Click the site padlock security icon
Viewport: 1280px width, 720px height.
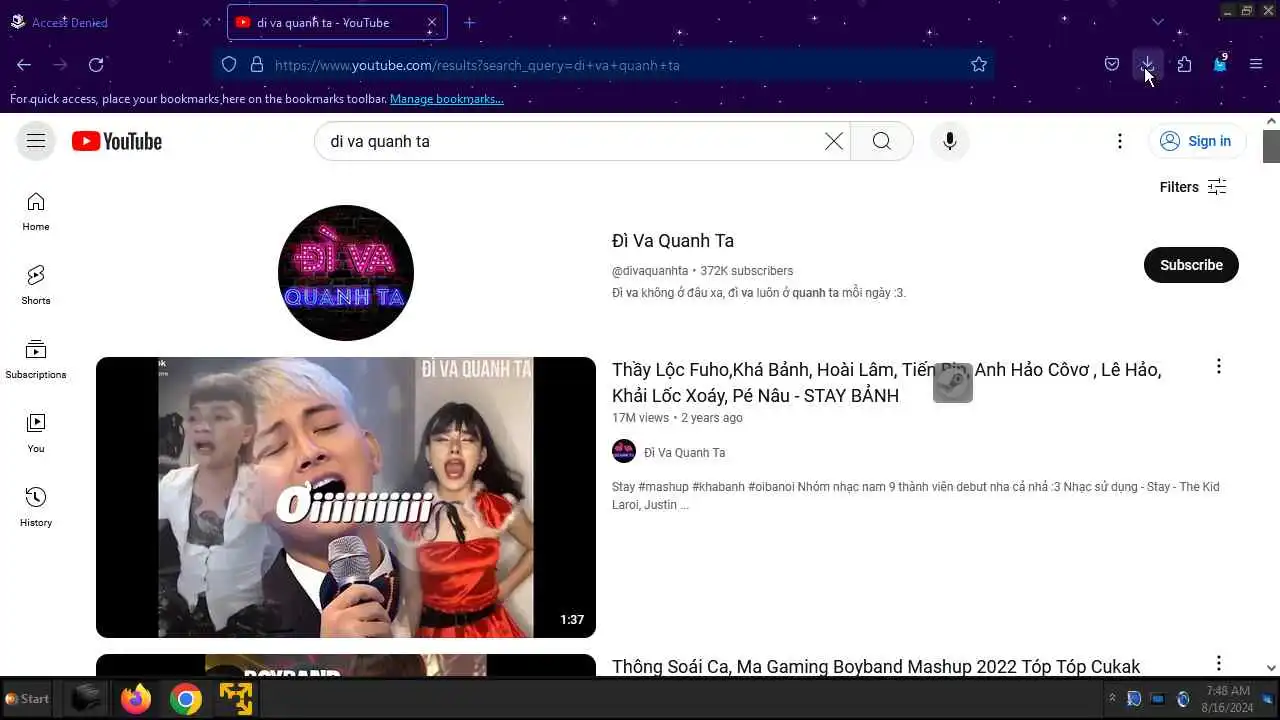click(x=257, y=65)
